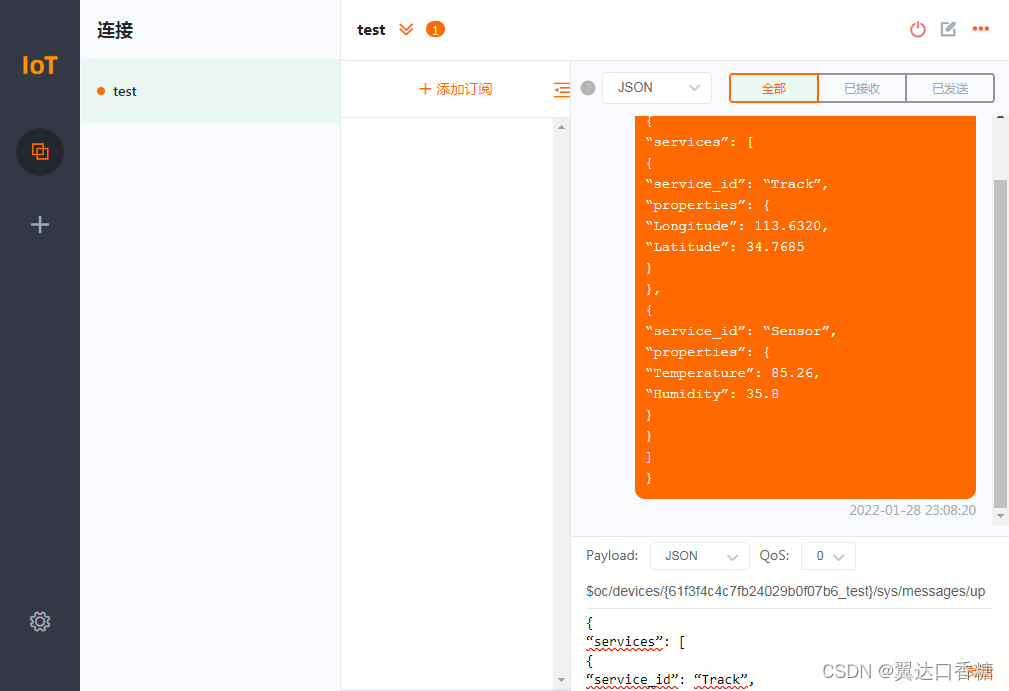Select the 已发送 tab

950,88
